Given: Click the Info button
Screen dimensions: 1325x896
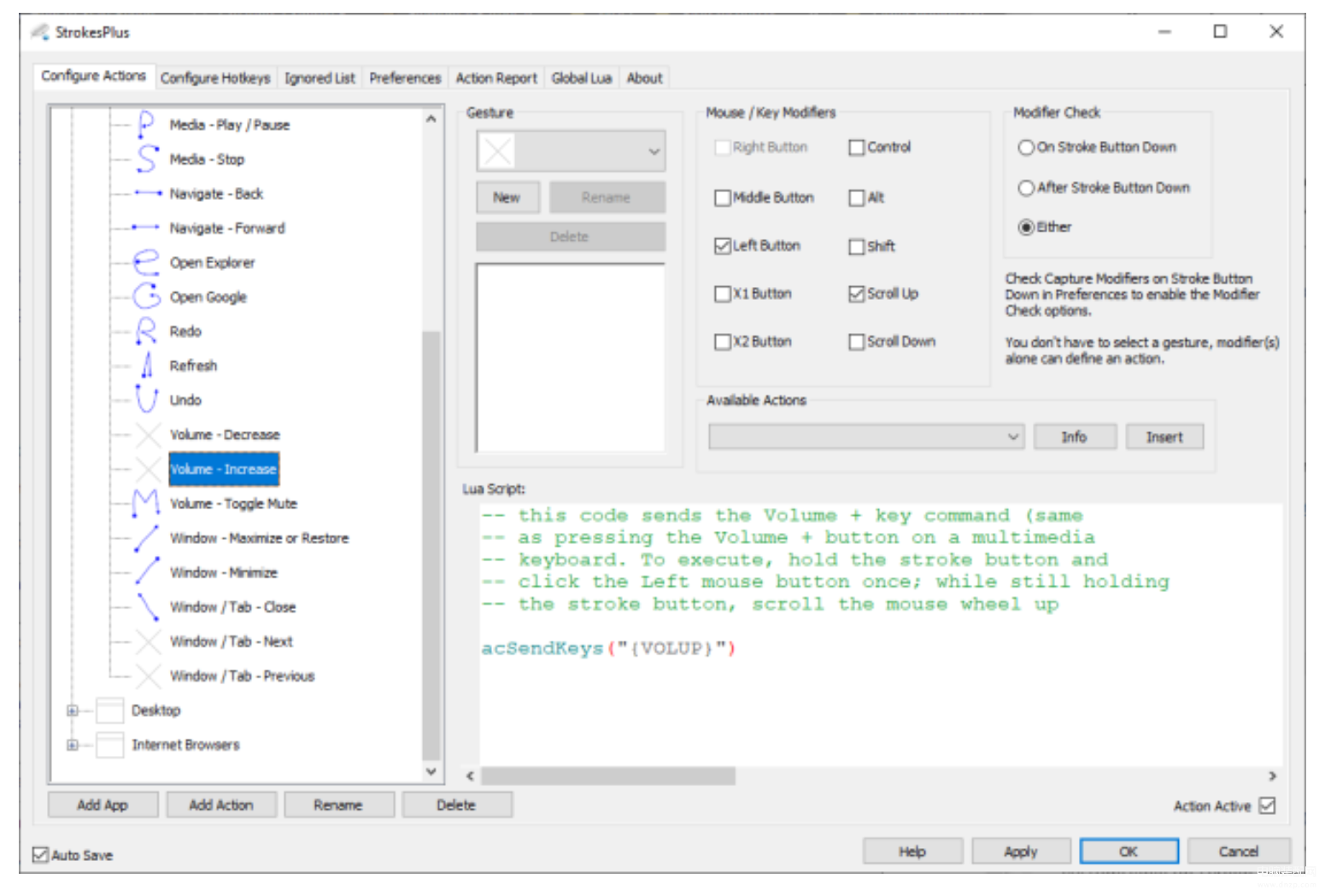Looking at the screenshot, I should coord(1075,436).
